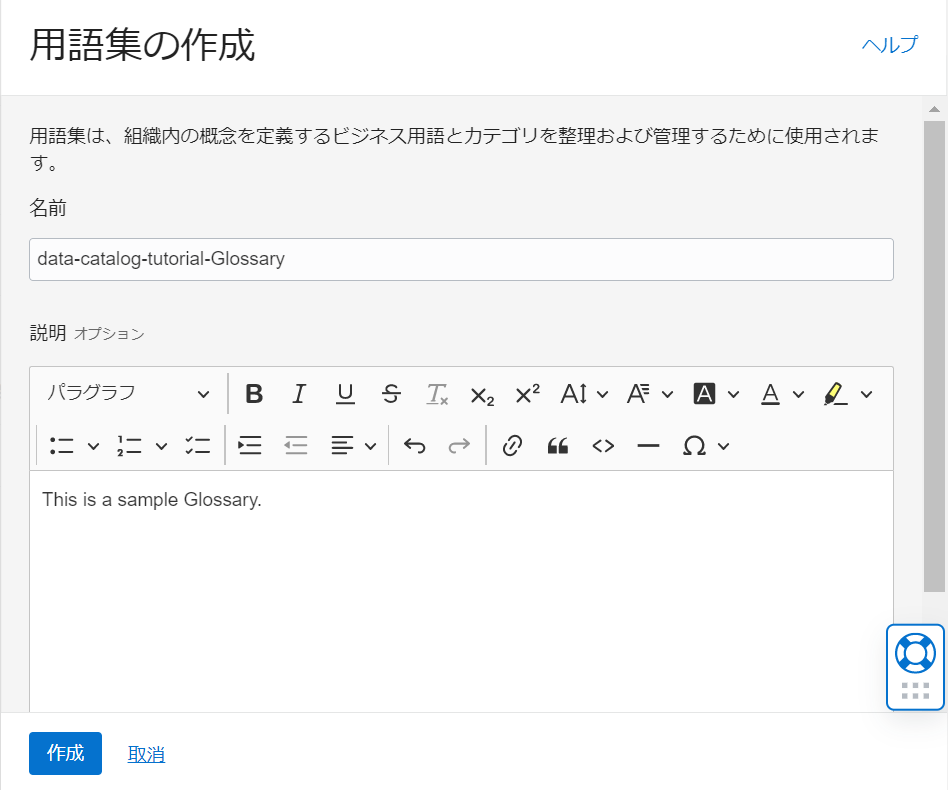Click the superscript icon

pyautogui.click(x=527, y=394)
